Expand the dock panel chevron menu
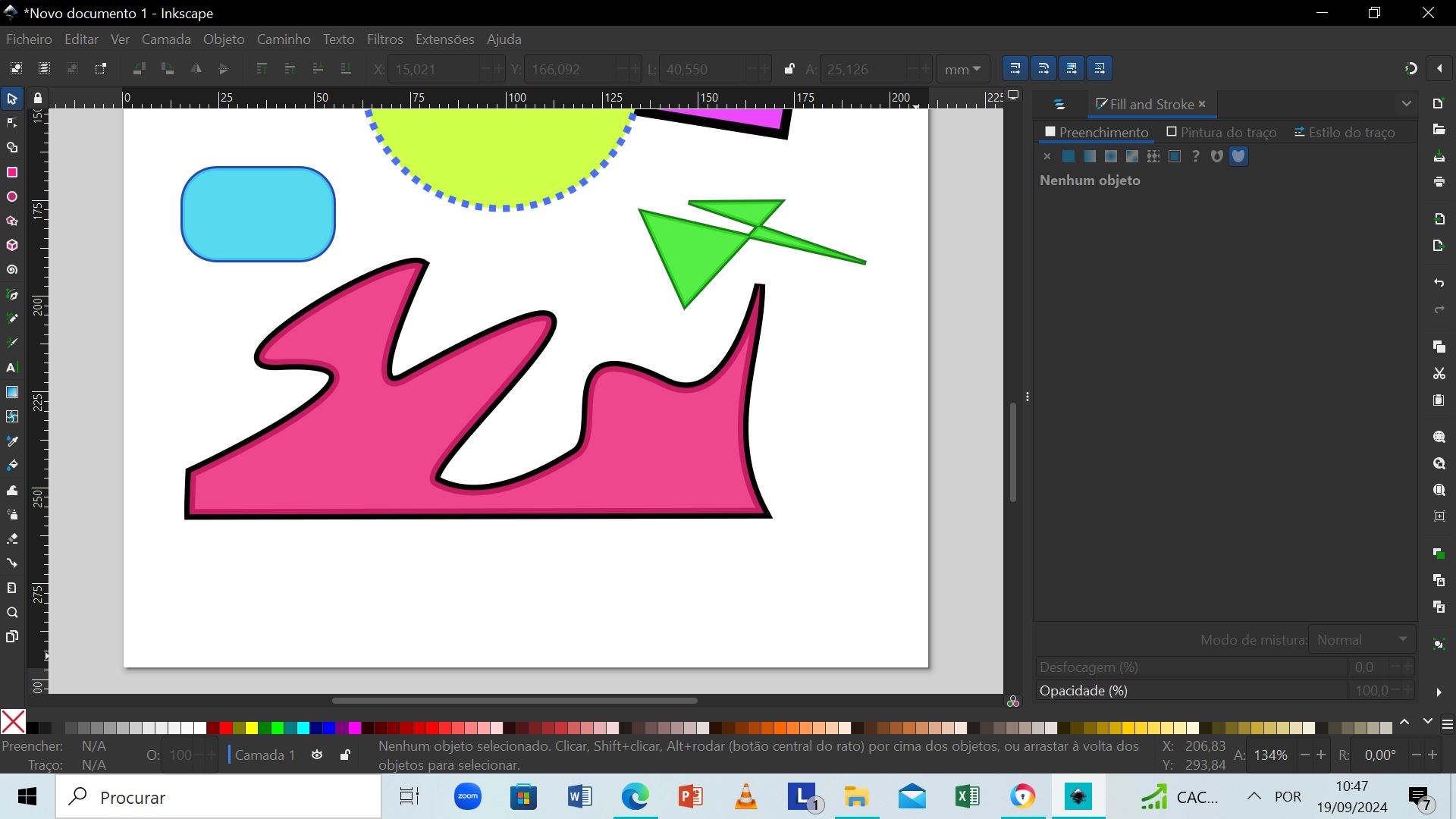The width and height of the screenshot is (1456, 819). pos(1407,104)
